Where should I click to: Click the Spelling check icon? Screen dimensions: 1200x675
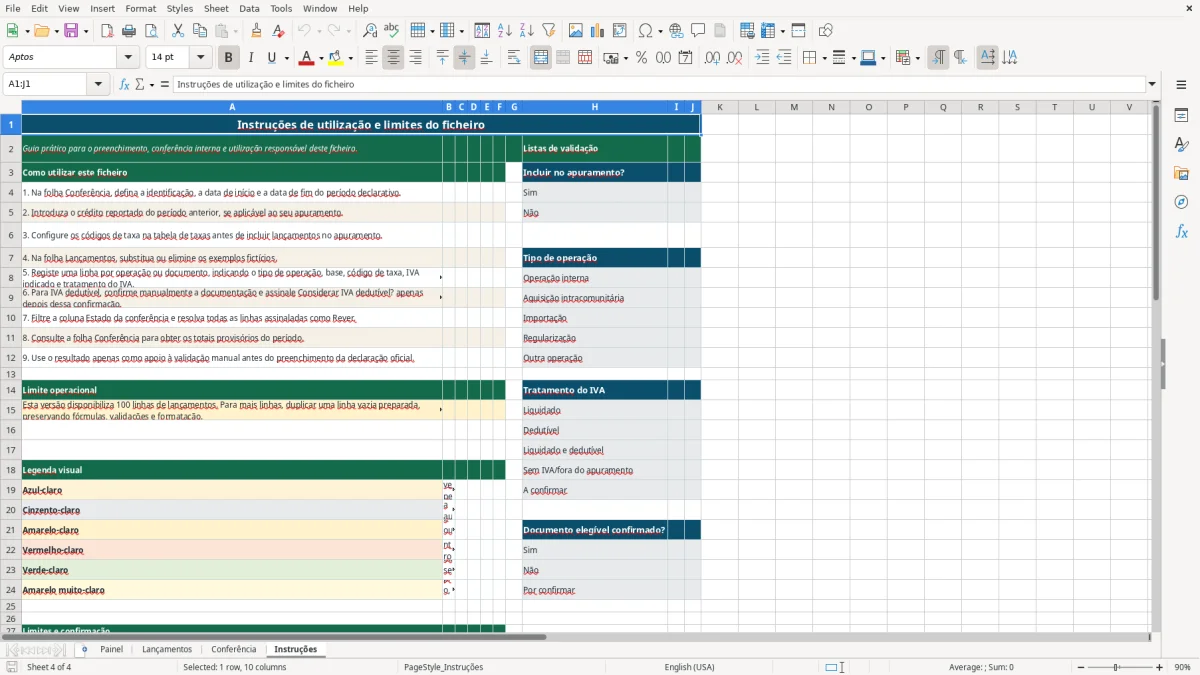pyautogui.click(x=392, y=31)
